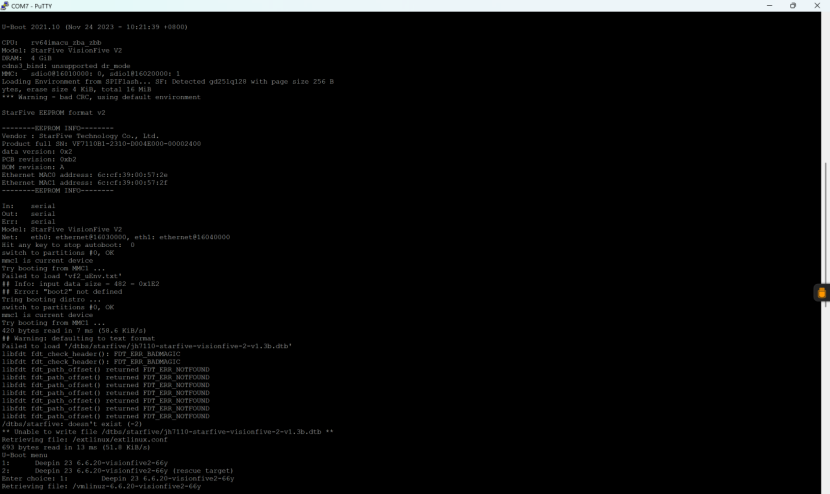Close the COM7 PuTTY session
This screenshot has height=494, width=830.
pos(819,5)
